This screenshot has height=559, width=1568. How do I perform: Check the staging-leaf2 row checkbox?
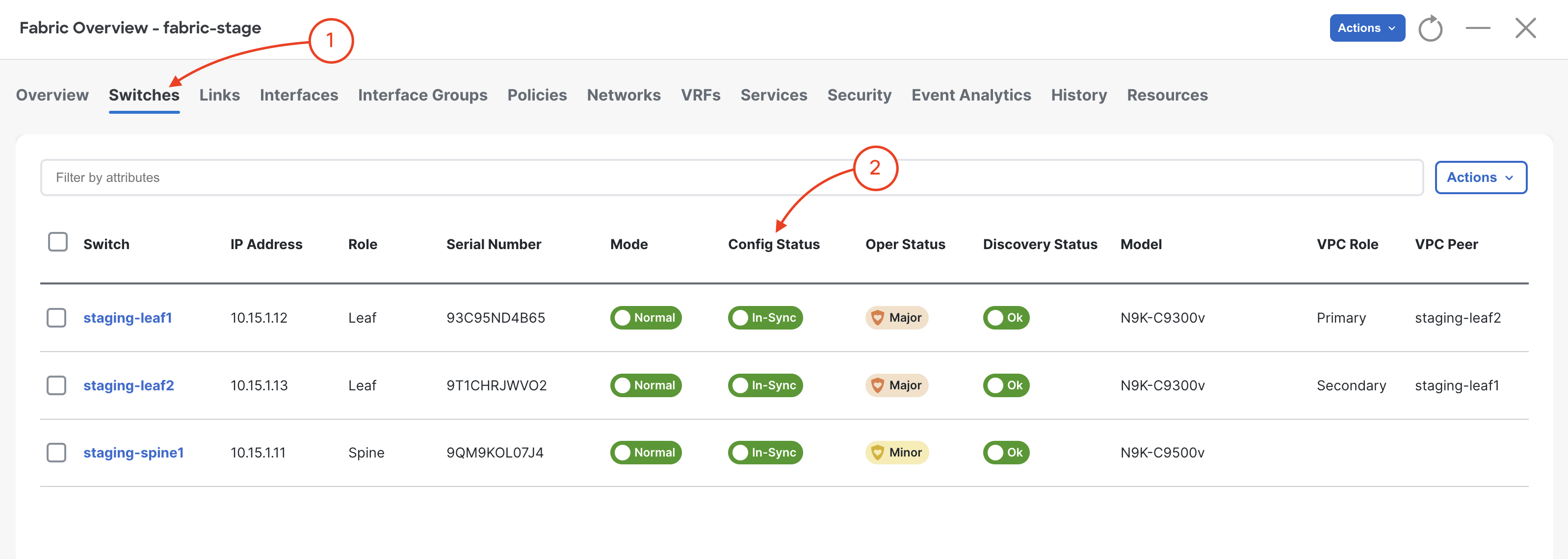pos(56,385)
